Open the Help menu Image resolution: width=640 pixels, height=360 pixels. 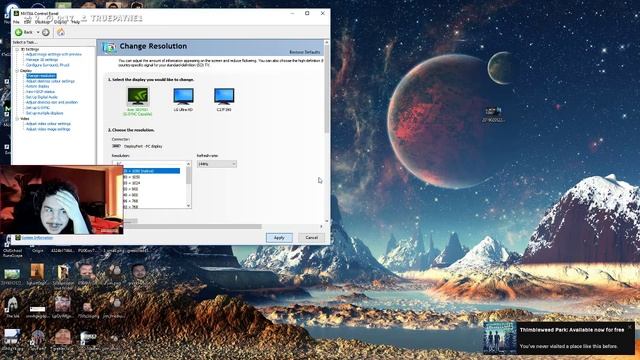tap(76, 22)
